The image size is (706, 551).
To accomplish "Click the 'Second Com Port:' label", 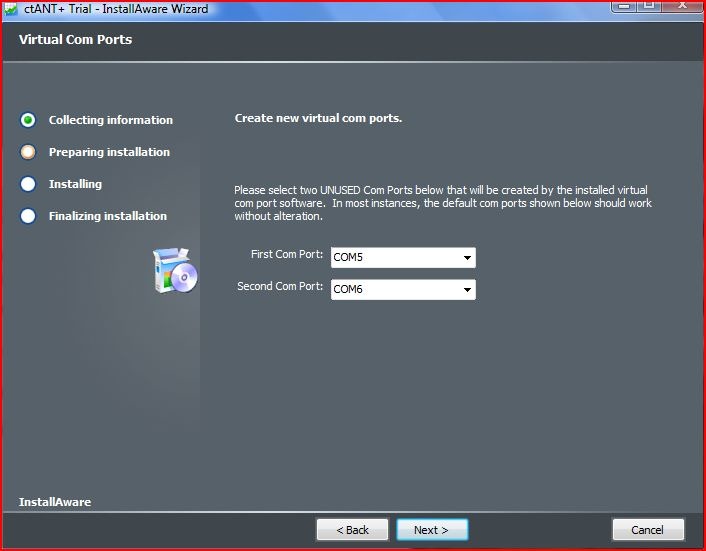I will pos(280,286).
